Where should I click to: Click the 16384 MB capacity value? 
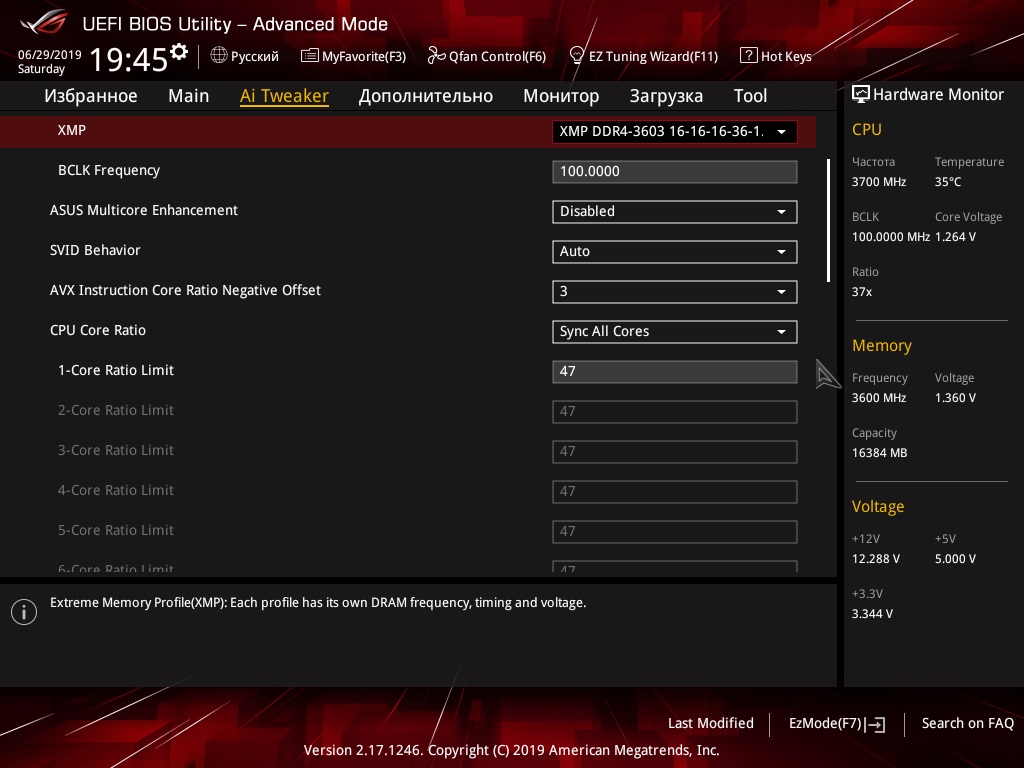879,453
